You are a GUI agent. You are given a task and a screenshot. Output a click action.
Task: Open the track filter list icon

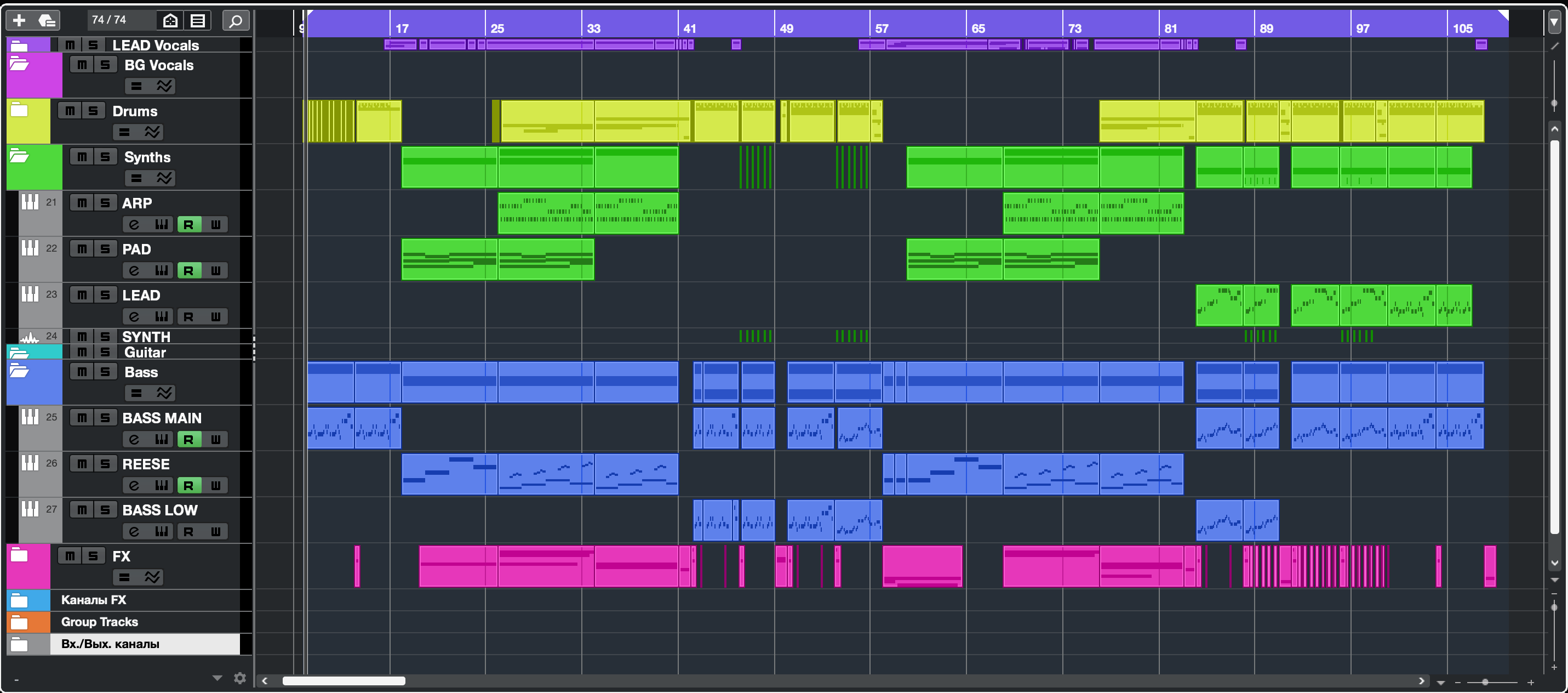(198, 20)
